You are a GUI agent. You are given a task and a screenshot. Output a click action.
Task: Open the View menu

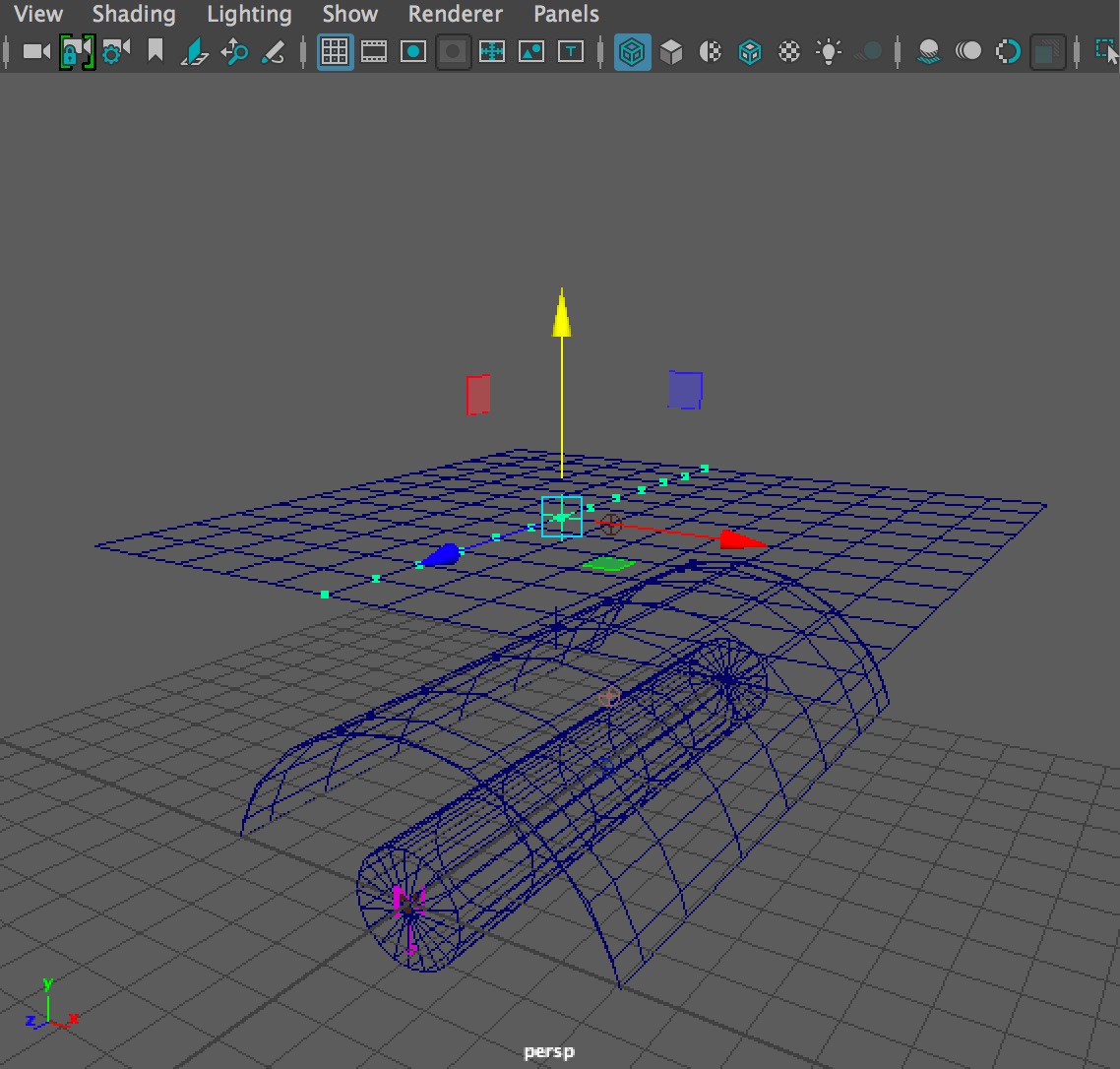pyautogui.click(x=38, y=14)
